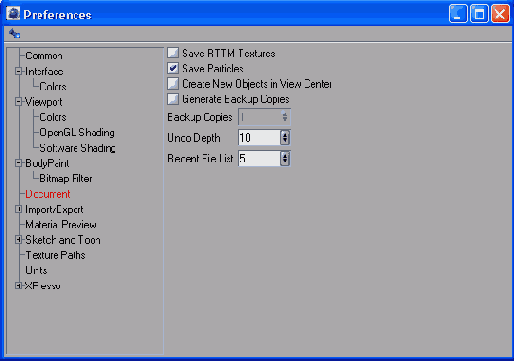Open the Texture Paths category
This screenshot has width=514, height=361.
[55, 255]
